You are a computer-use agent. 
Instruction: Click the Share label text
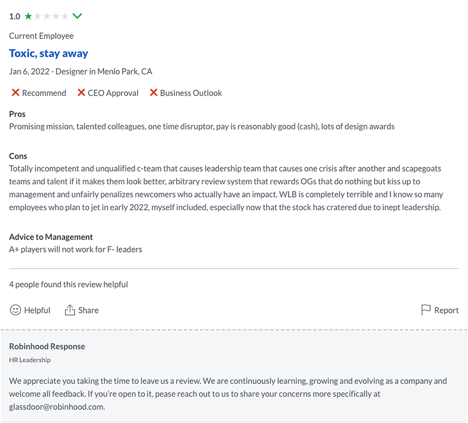(x=88, y=310)
